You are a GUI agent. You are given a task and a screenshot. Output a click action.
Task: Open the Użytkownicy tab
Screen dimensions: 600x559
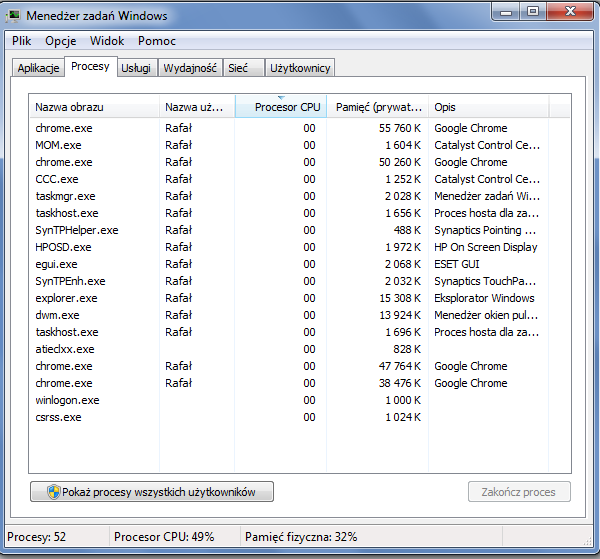coord(300,68)
